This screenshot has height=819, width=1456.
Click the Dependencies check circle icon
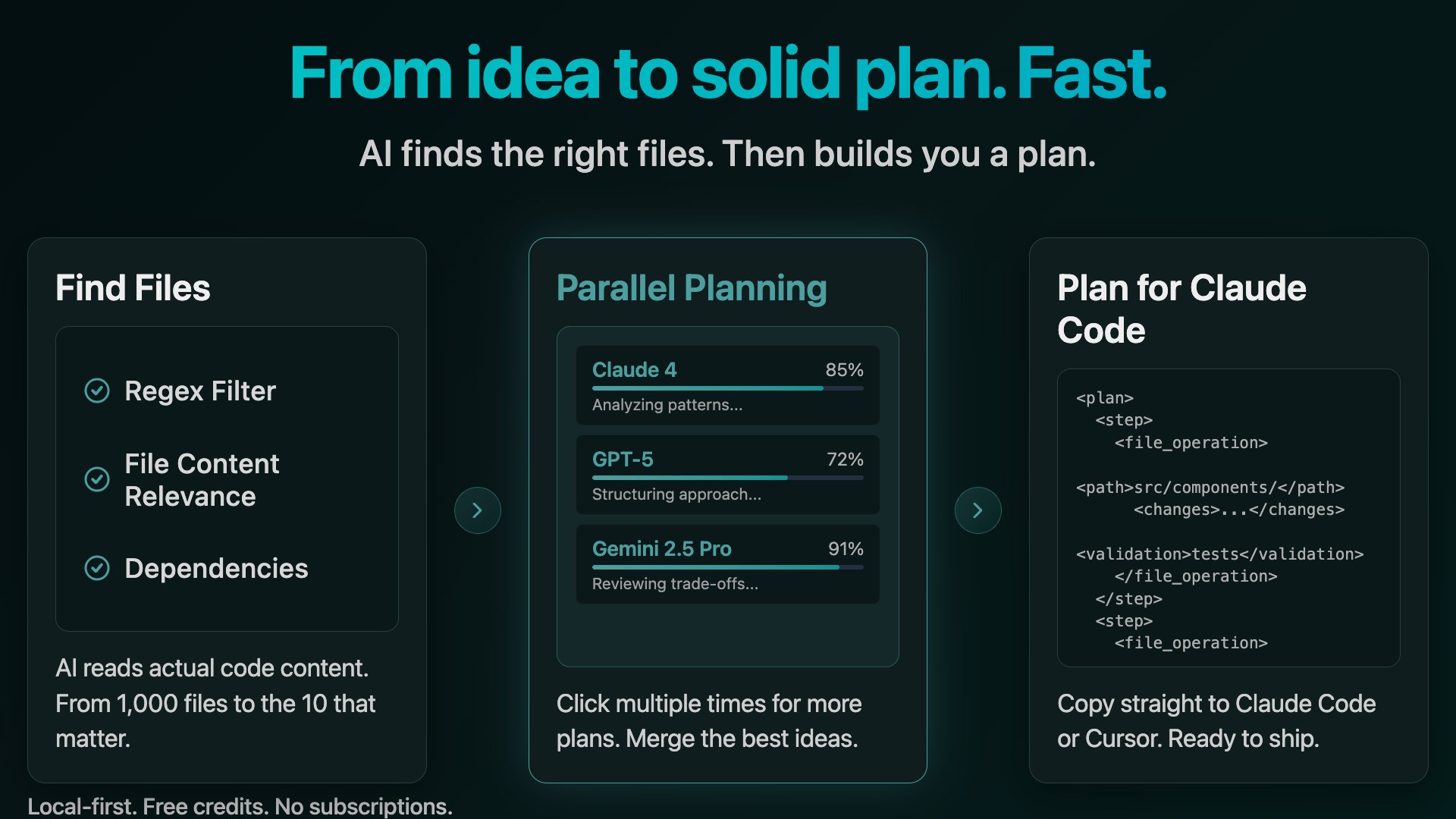pos(97,568)
